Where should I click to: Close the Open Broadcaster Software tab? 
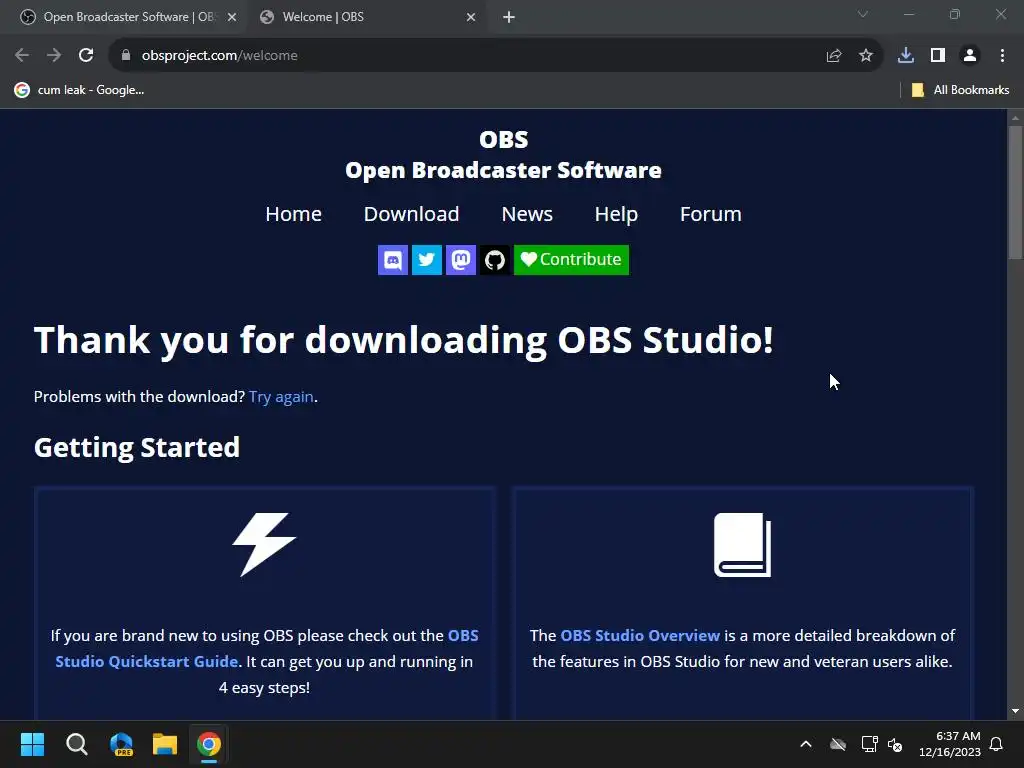232,18
